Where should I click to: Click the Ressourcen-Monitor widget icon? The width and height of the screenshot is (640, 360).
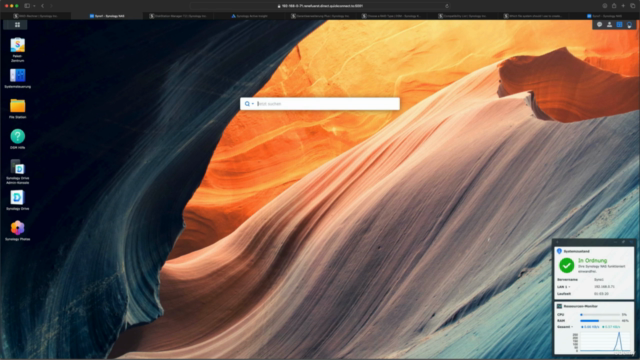559,306
